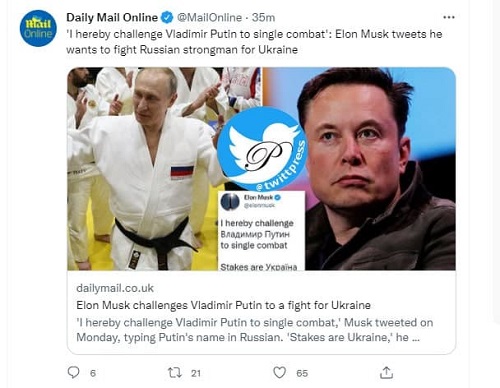Image resolution: width=500 pixels, height=388 pixels.
Task: Click the embedded tweet screenshot in the image
Action: point(262,231)
